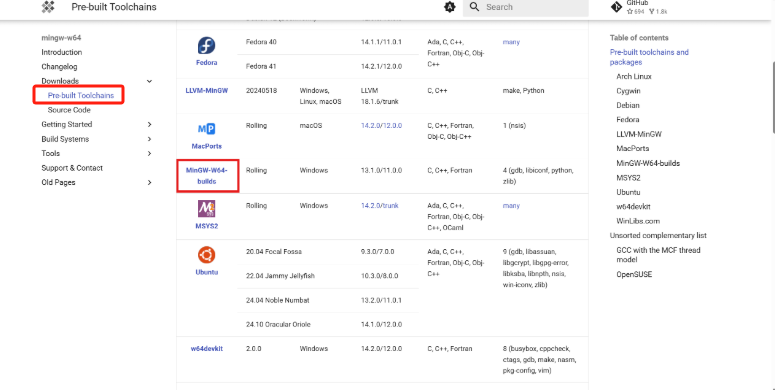Click MSYS2 version 14.2.0/trunk link
Screen dimensions: 775x390
(x=380, y=206)
